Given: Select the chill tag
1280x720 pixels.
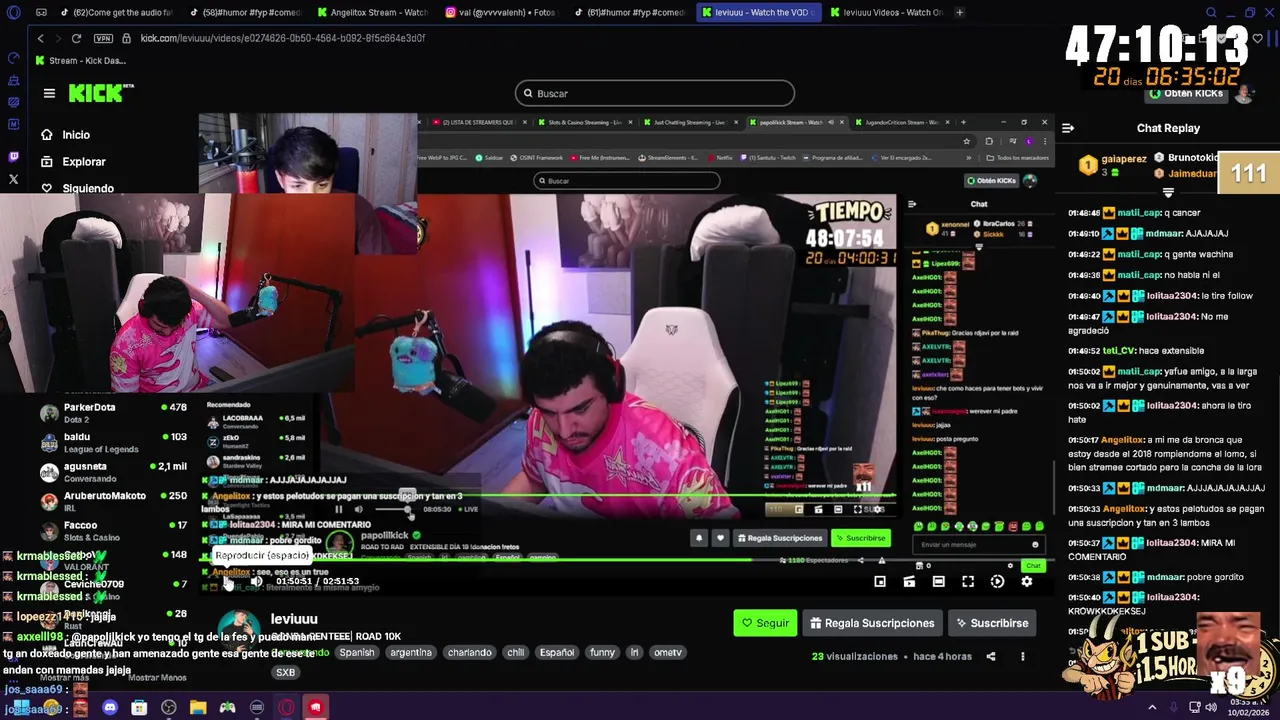Looking at the screenshot, I should click(515, 652).
